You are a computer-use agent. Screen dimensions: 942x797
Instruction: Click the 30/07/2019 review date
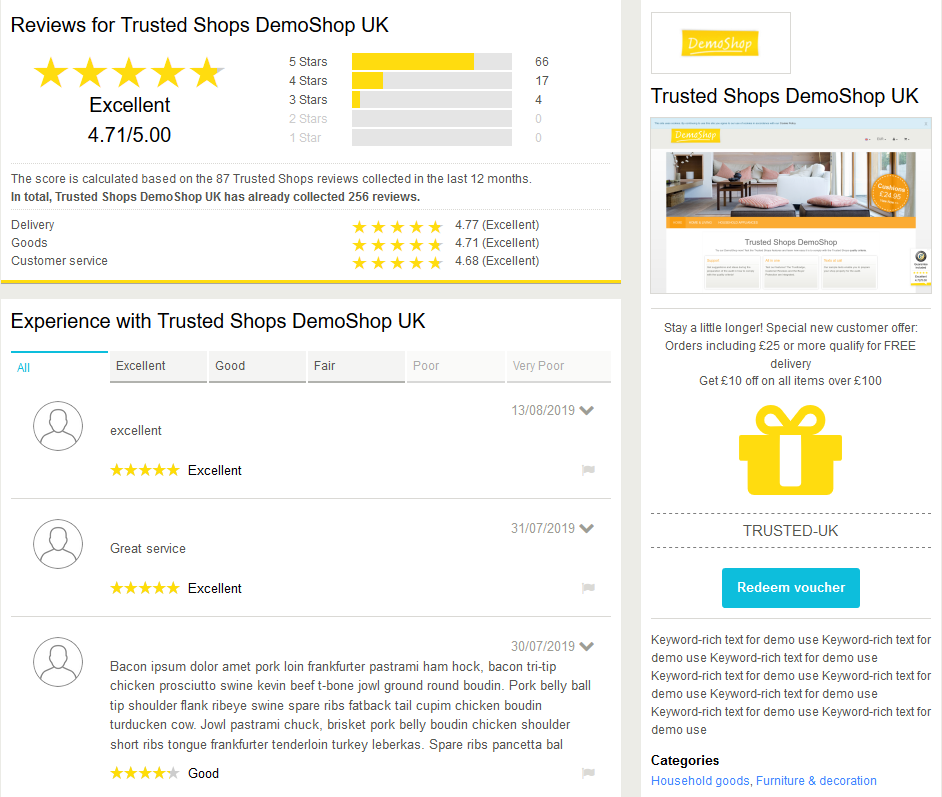point(543,646)
